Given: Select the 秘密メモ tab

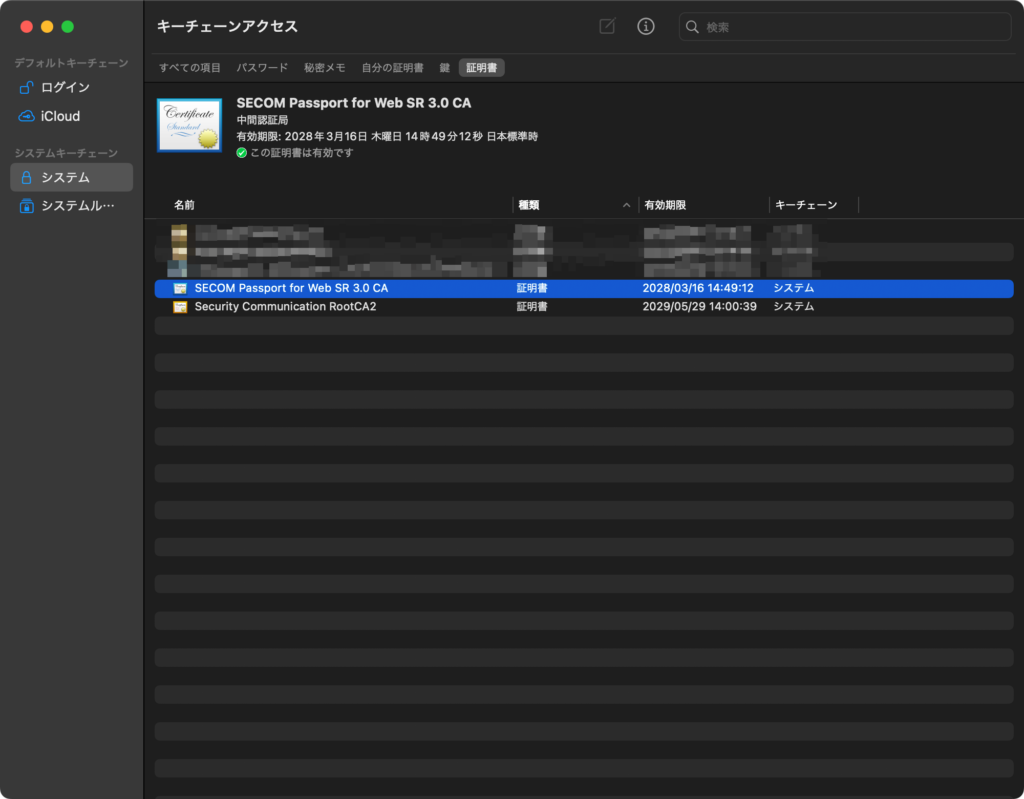Looking at the screenshot, I should pos(325,68).
